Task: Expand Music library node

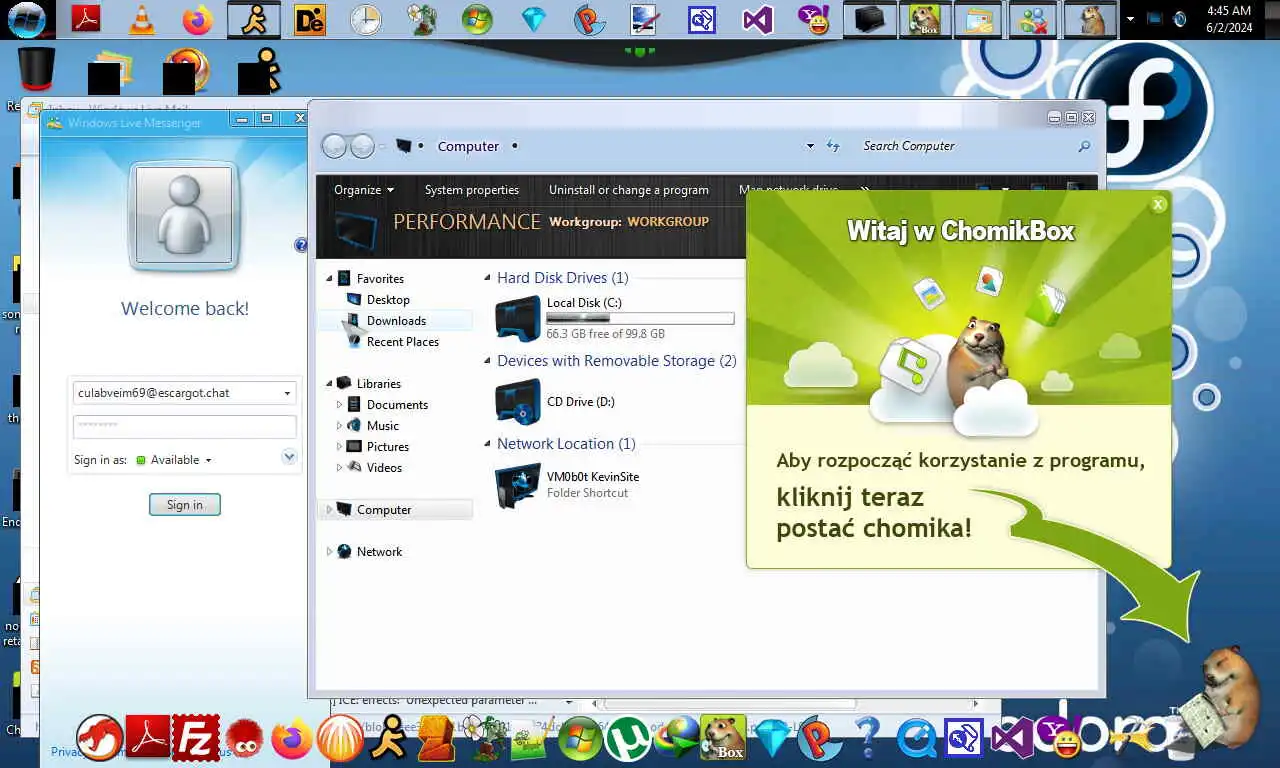Action: click(x=339, y=426)
